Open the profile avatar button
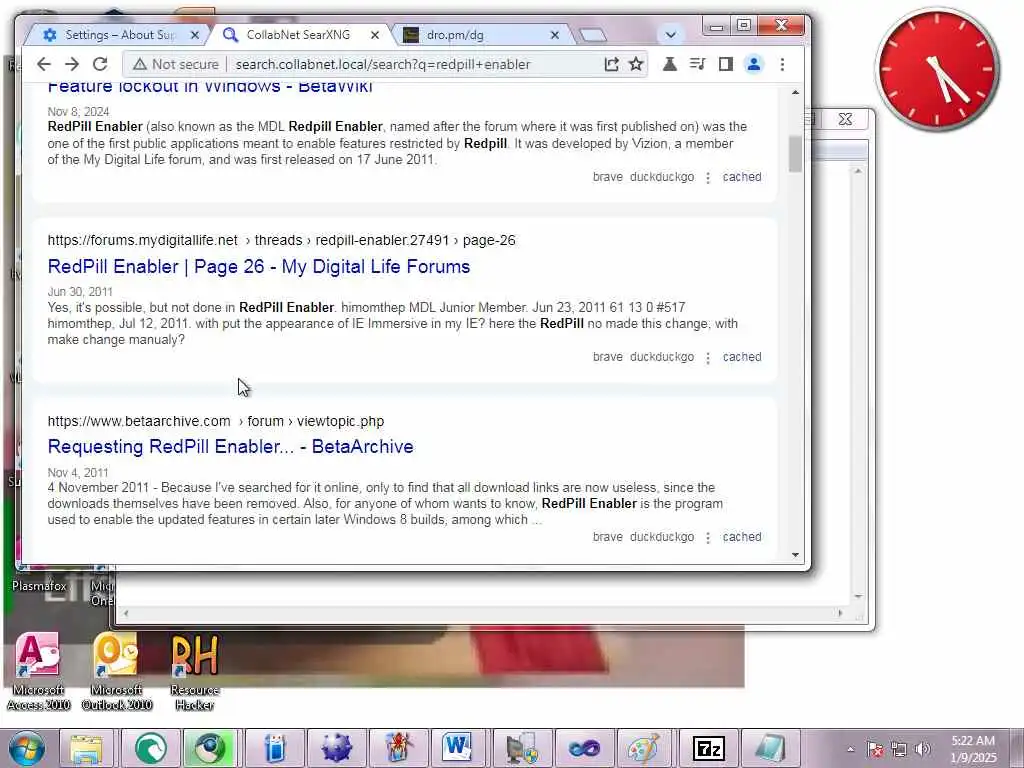The width and height of the screenshot is (1024, 768). (x=754, y=64)
